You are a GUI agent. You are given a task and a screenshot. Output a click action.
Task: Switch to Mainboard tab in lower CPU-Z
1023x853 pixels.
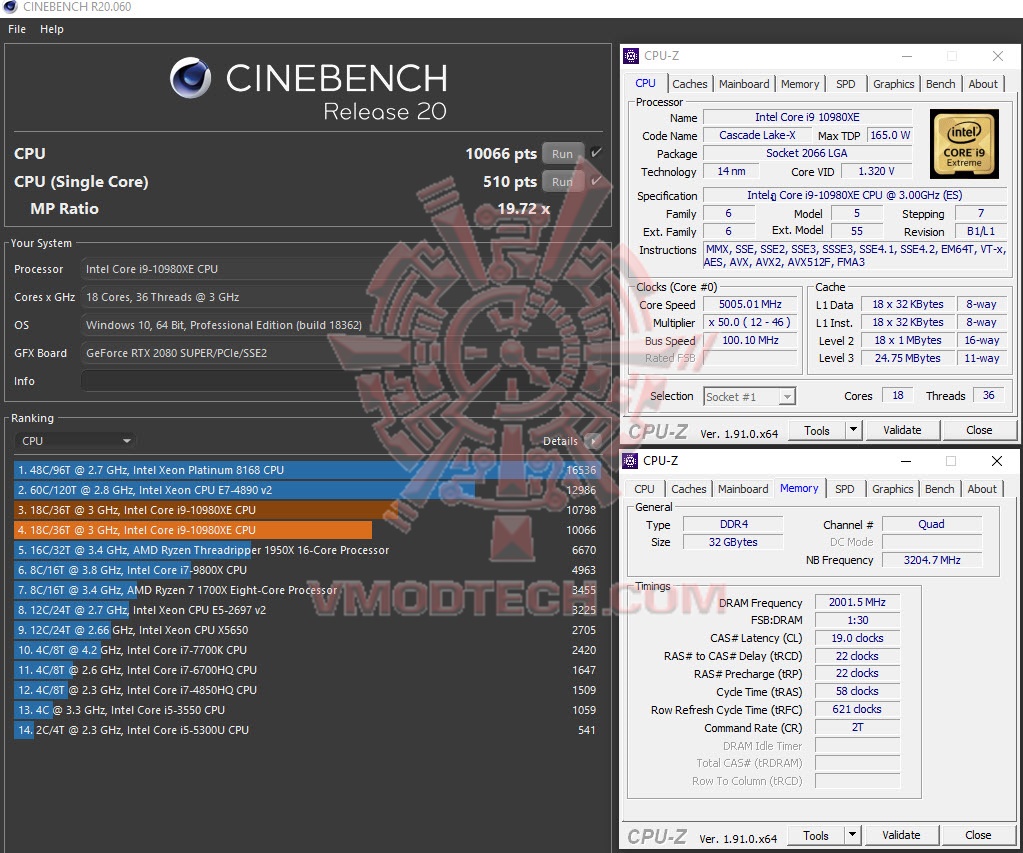click(x=743, y=489)
